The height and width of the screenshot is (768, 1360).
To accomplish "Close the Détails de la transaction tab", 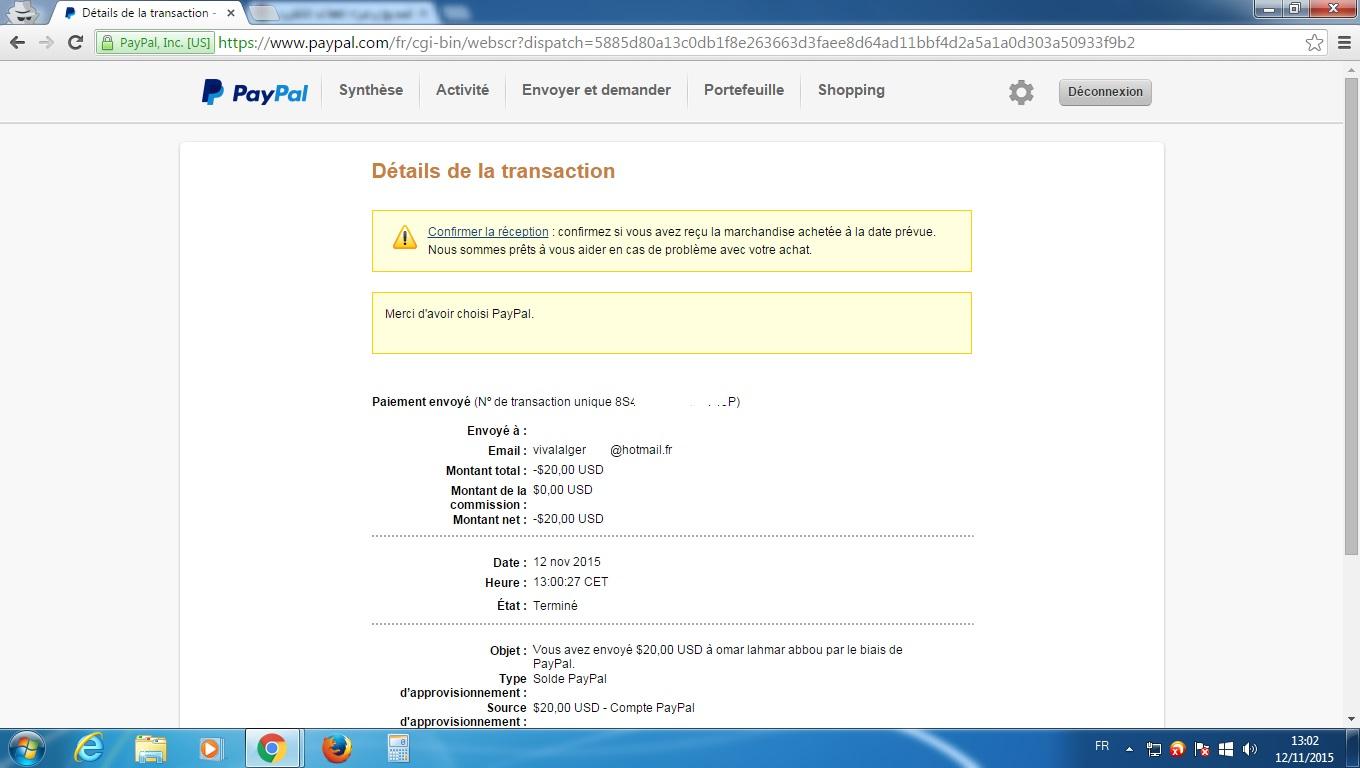I will [231, 13].
